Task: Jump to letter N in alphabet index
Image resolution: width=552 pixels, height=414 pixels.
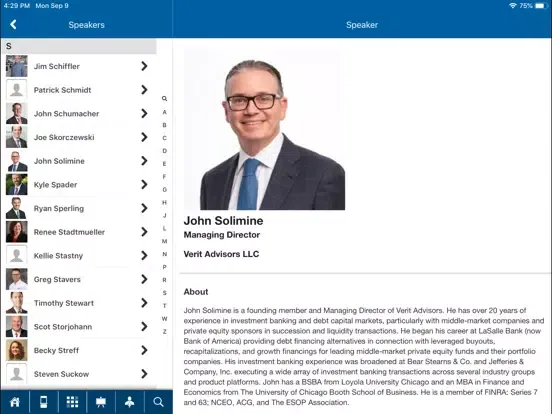Action: (x=164, y=254)
